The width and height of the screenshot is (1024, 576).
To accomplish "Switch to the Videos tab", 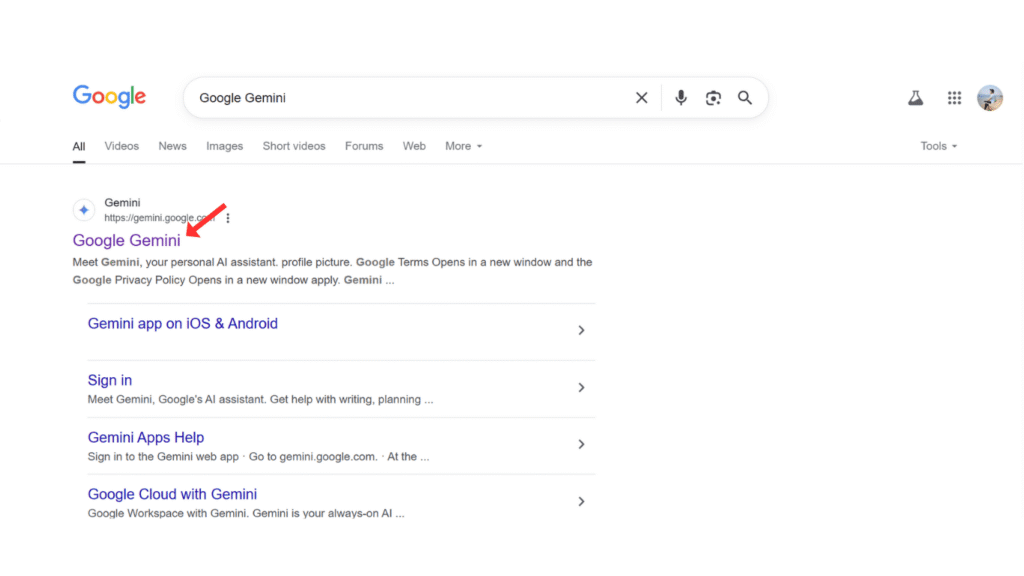I will 121,146.
